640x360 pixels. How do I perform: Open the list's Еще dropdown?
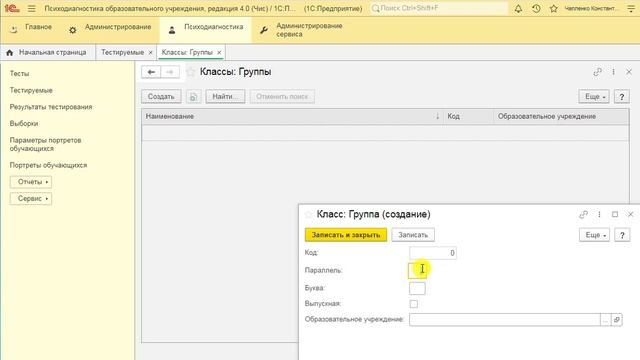(594, 97)
